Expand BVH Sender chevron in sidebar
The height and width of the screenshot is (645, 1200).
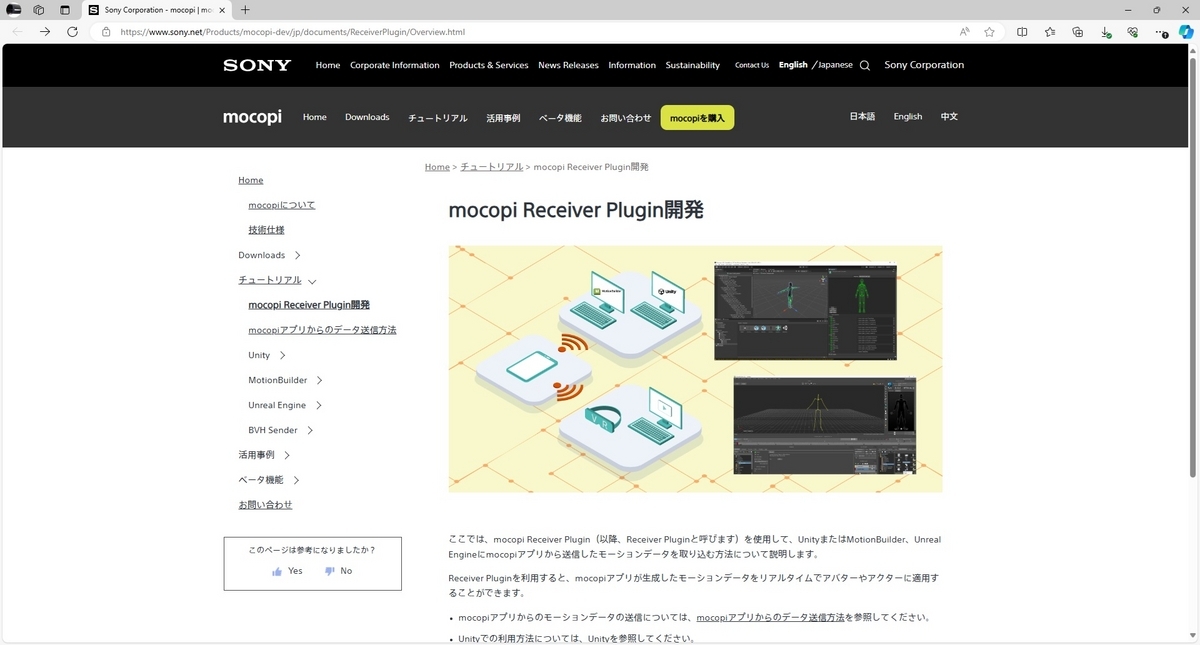[310, 431]
